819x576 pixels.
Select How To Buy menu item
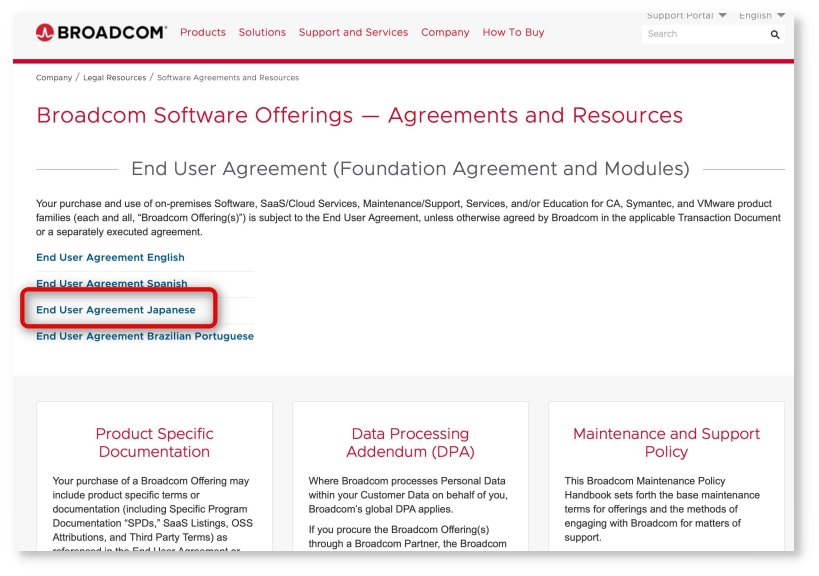[513, 33]
